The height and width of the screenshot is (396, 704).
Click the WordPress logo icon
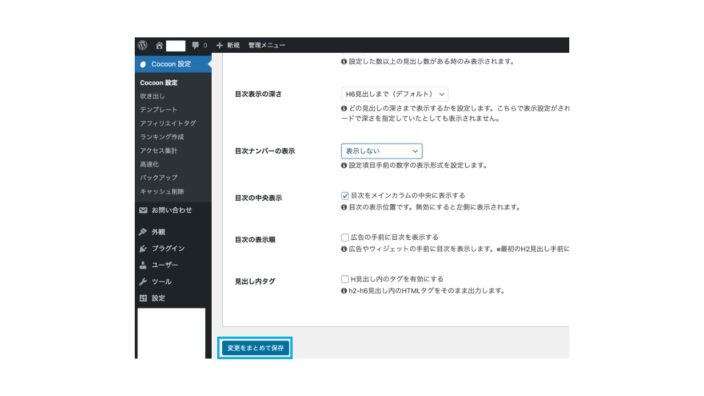coord(143,45)
